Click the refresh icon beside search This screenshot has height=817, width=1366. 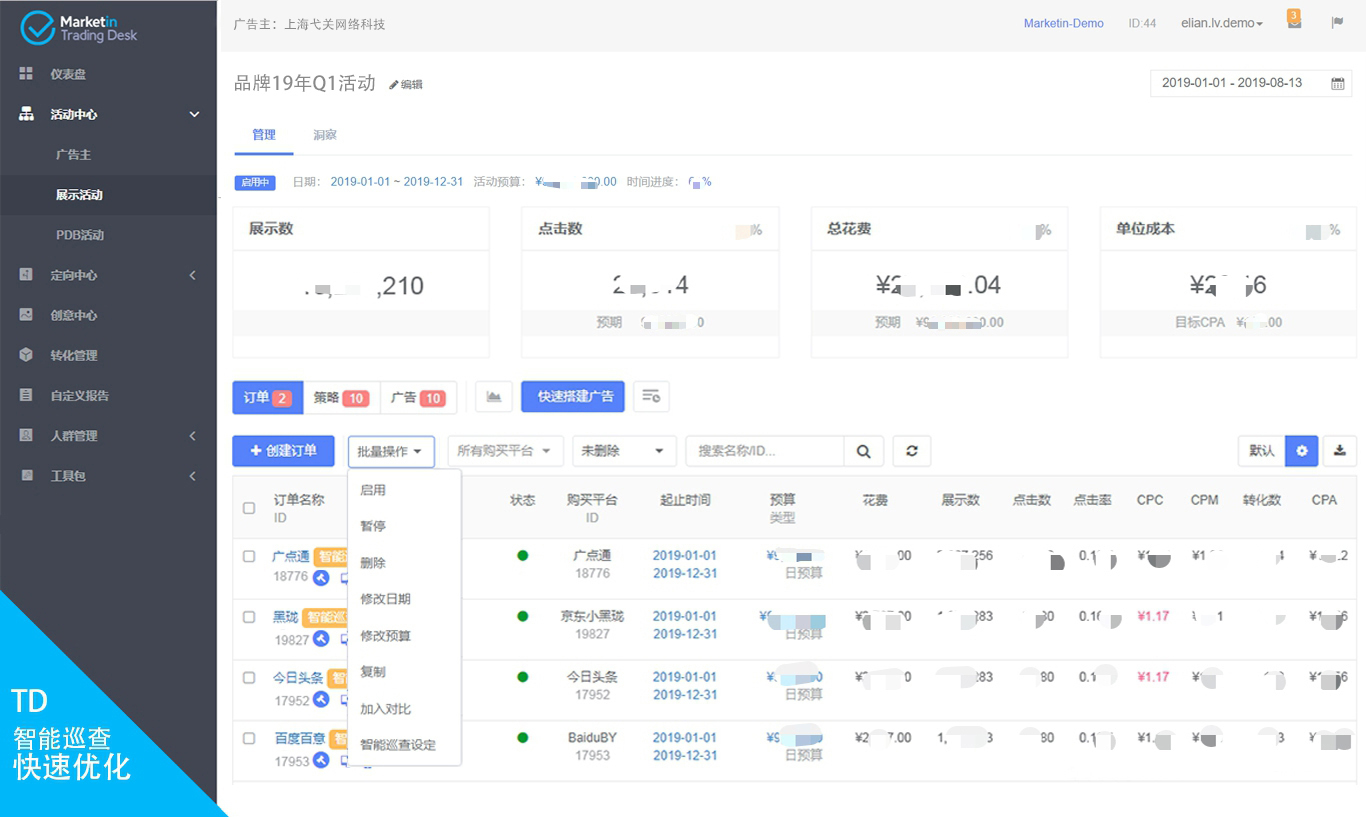pyautogui.click(x=911, y=451)
